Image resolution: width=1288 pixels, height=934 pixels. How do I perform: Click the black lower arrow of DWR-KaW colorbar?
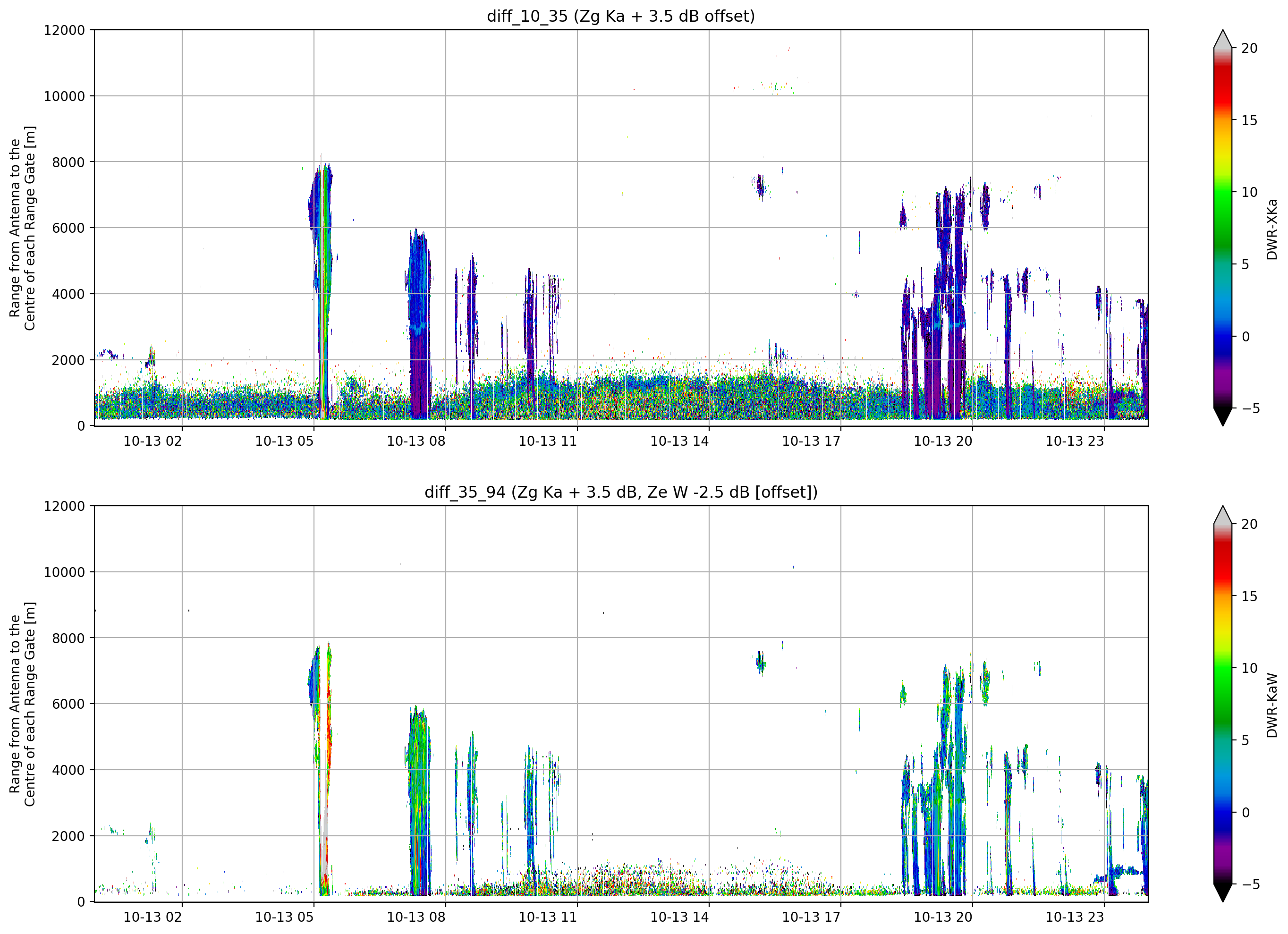coord(1223,892)
